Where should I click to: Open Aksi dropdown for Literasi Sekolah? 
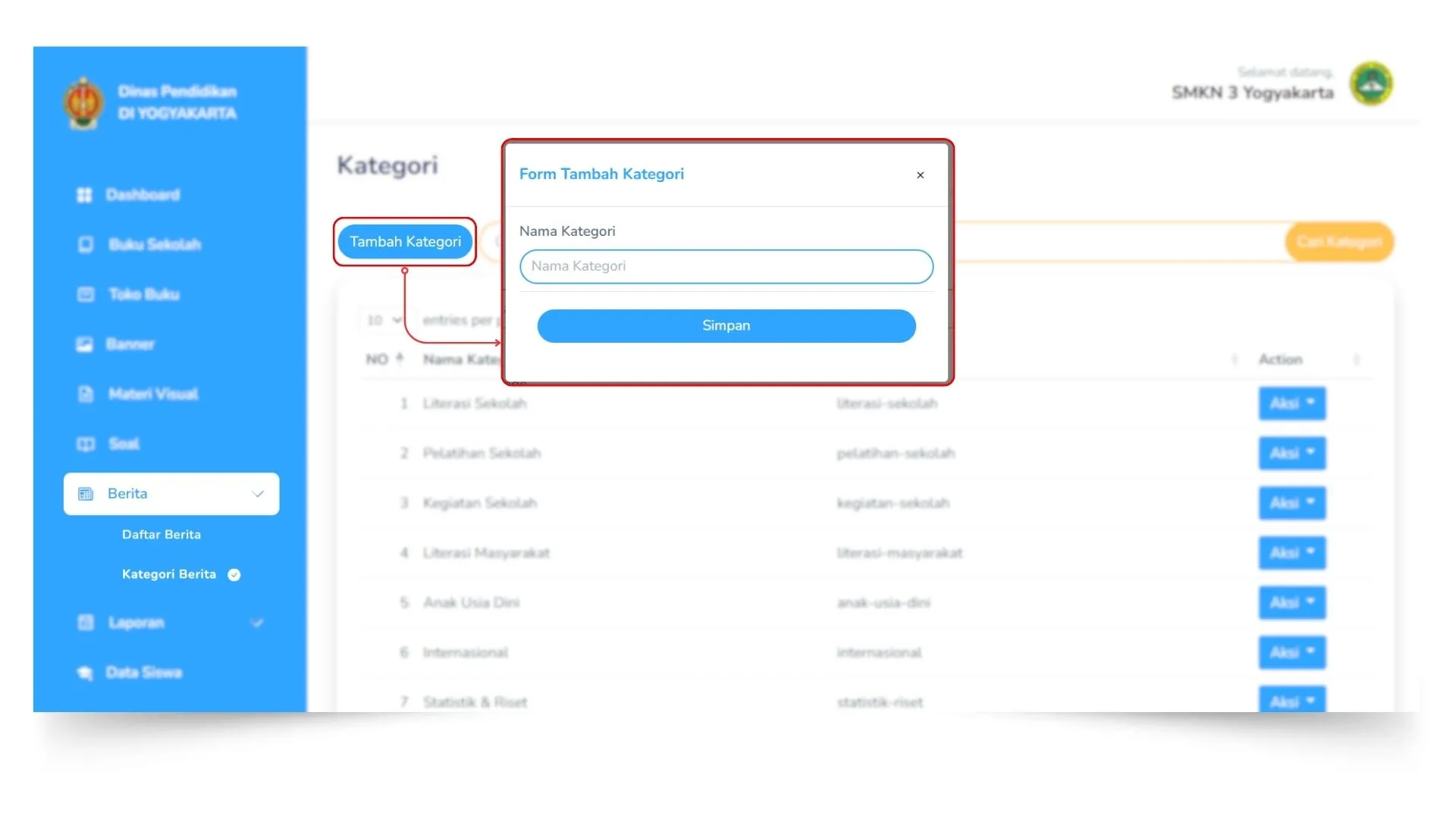1291,403
